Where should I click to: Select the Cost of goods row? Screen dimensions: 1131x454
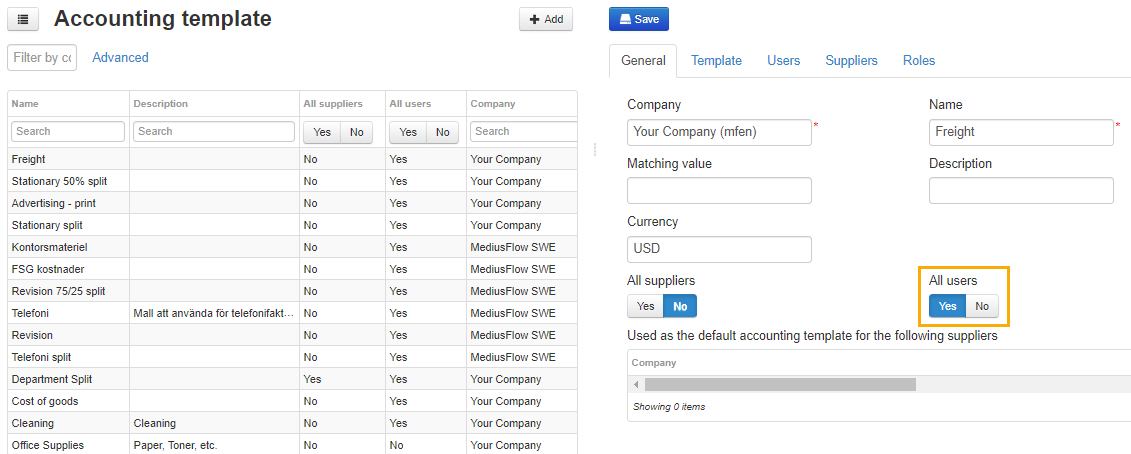pos(292,401)
